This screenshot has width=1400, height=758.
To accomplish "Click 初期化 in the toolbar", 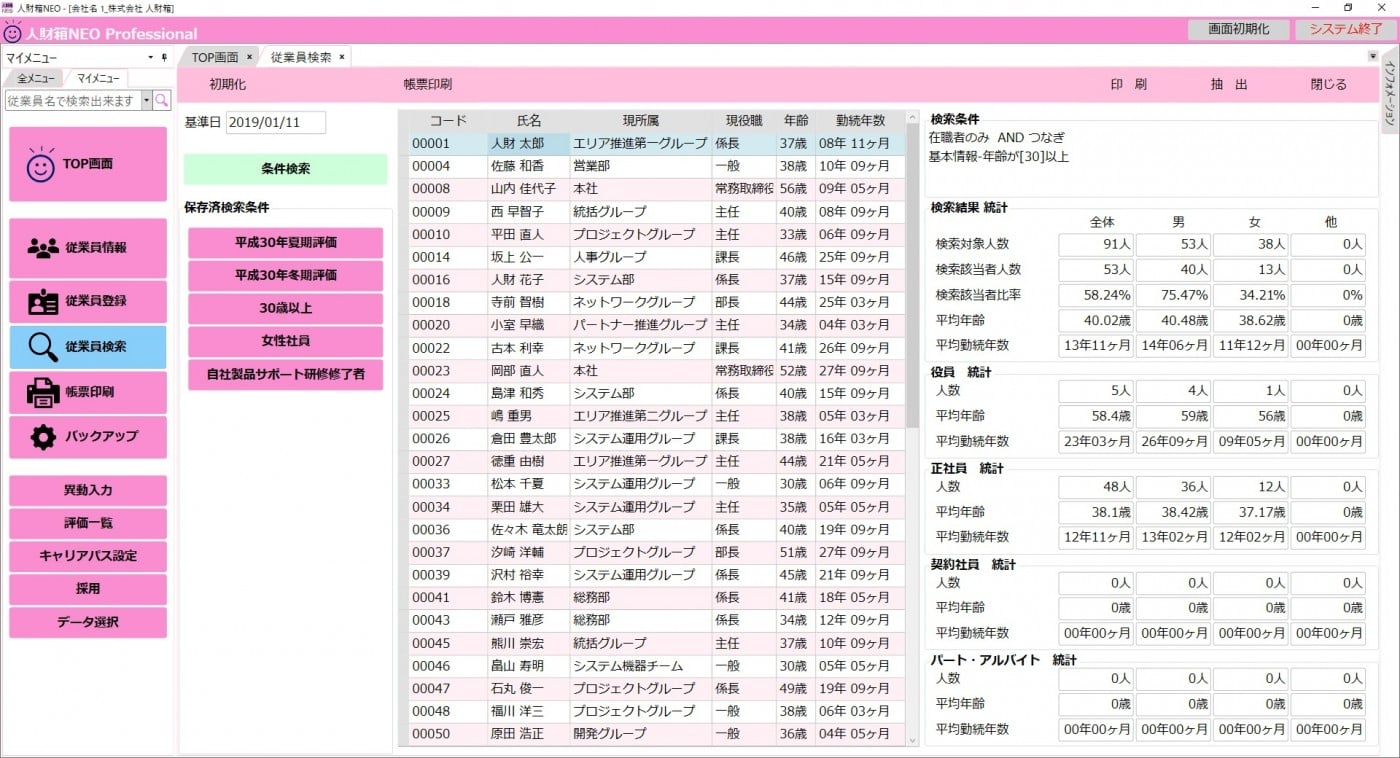I will tap(228, 85).
